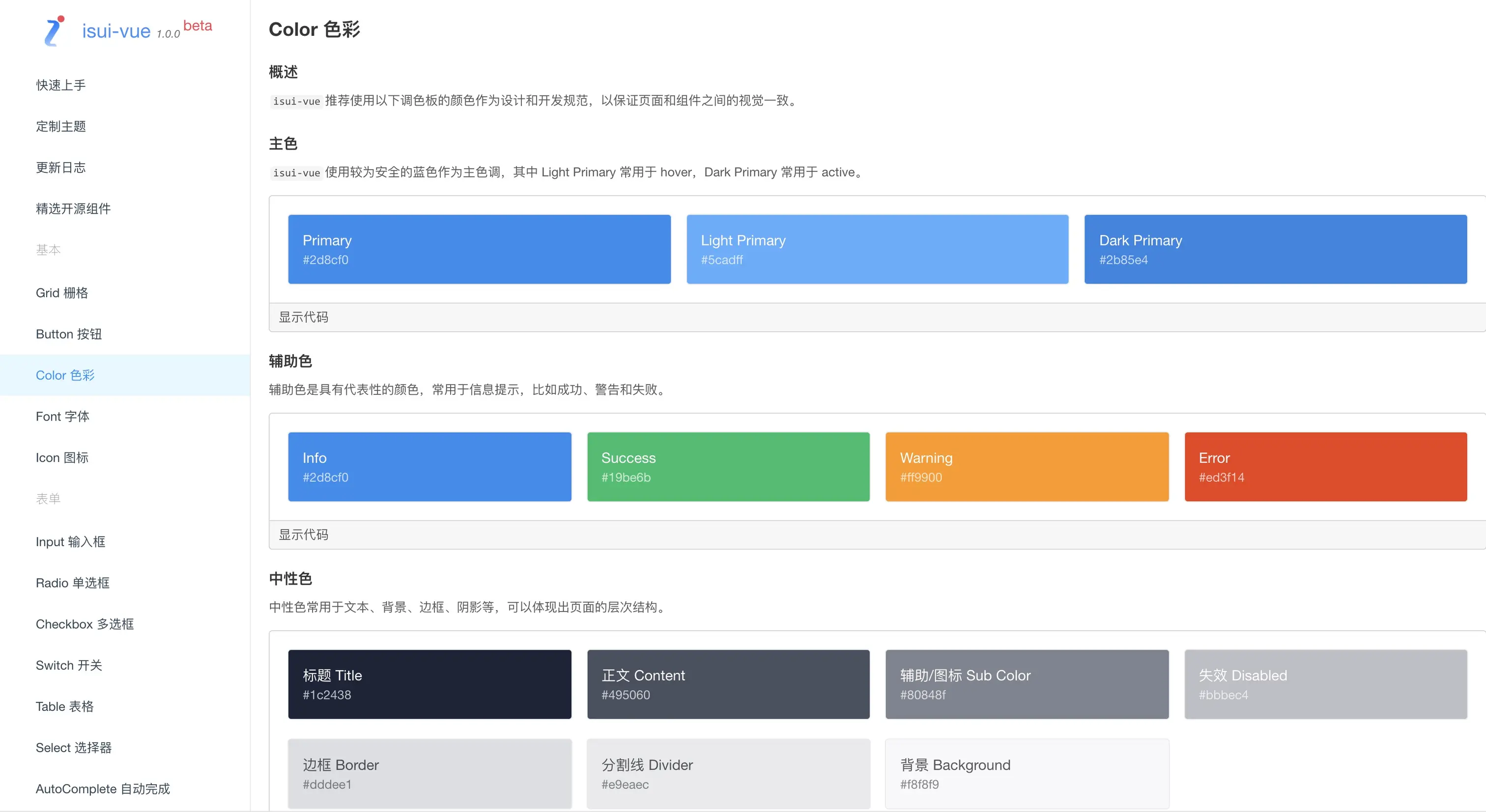Screen dimensions: 1486x812
Task: Click the isui-vue logo icon
Action: pyautogui.click(x=54, y=31)
